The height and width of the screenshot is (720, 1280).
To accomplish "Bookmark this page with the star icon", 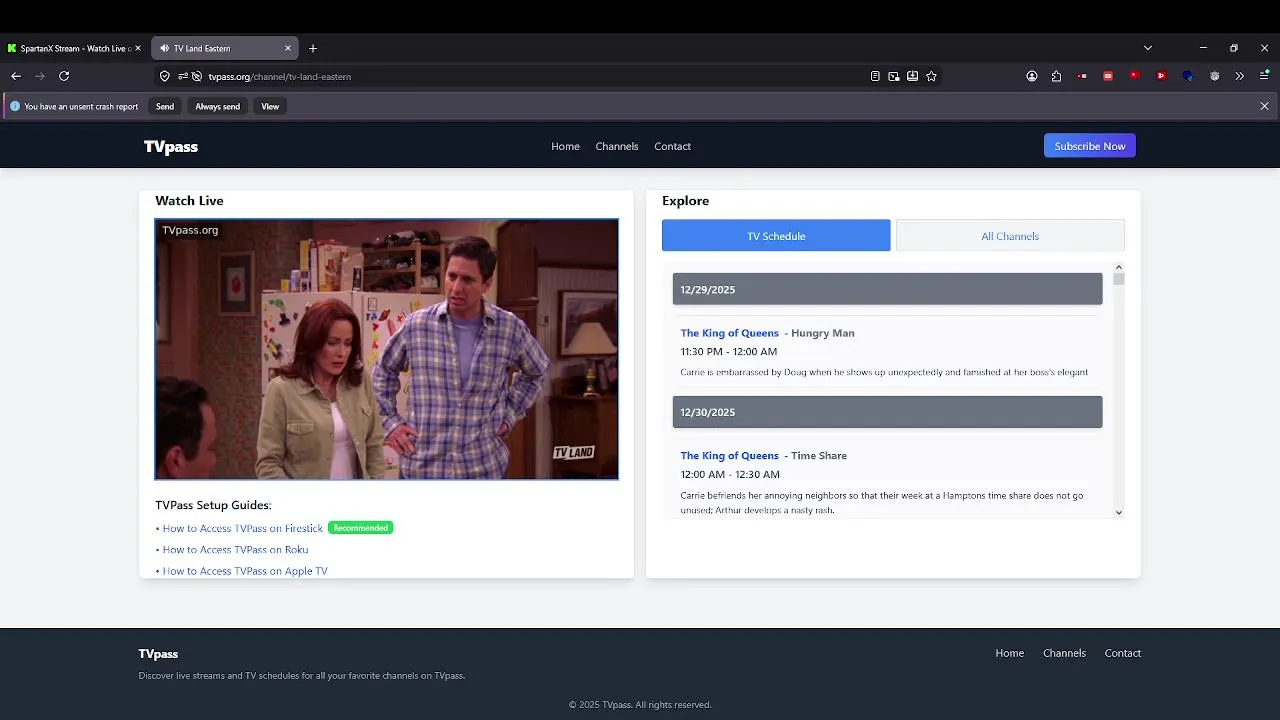I will click(x=932, y=76).
